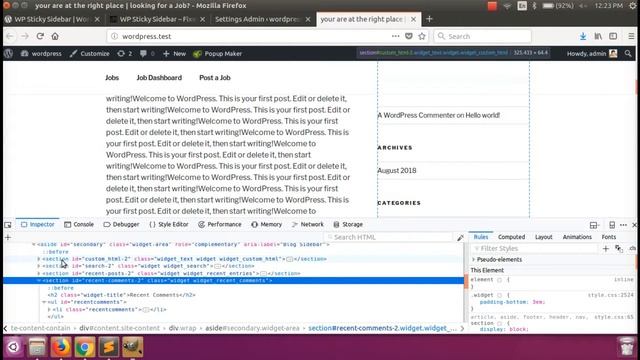
Task: Click the Search HTML field
Action: [x=389, y=237]
